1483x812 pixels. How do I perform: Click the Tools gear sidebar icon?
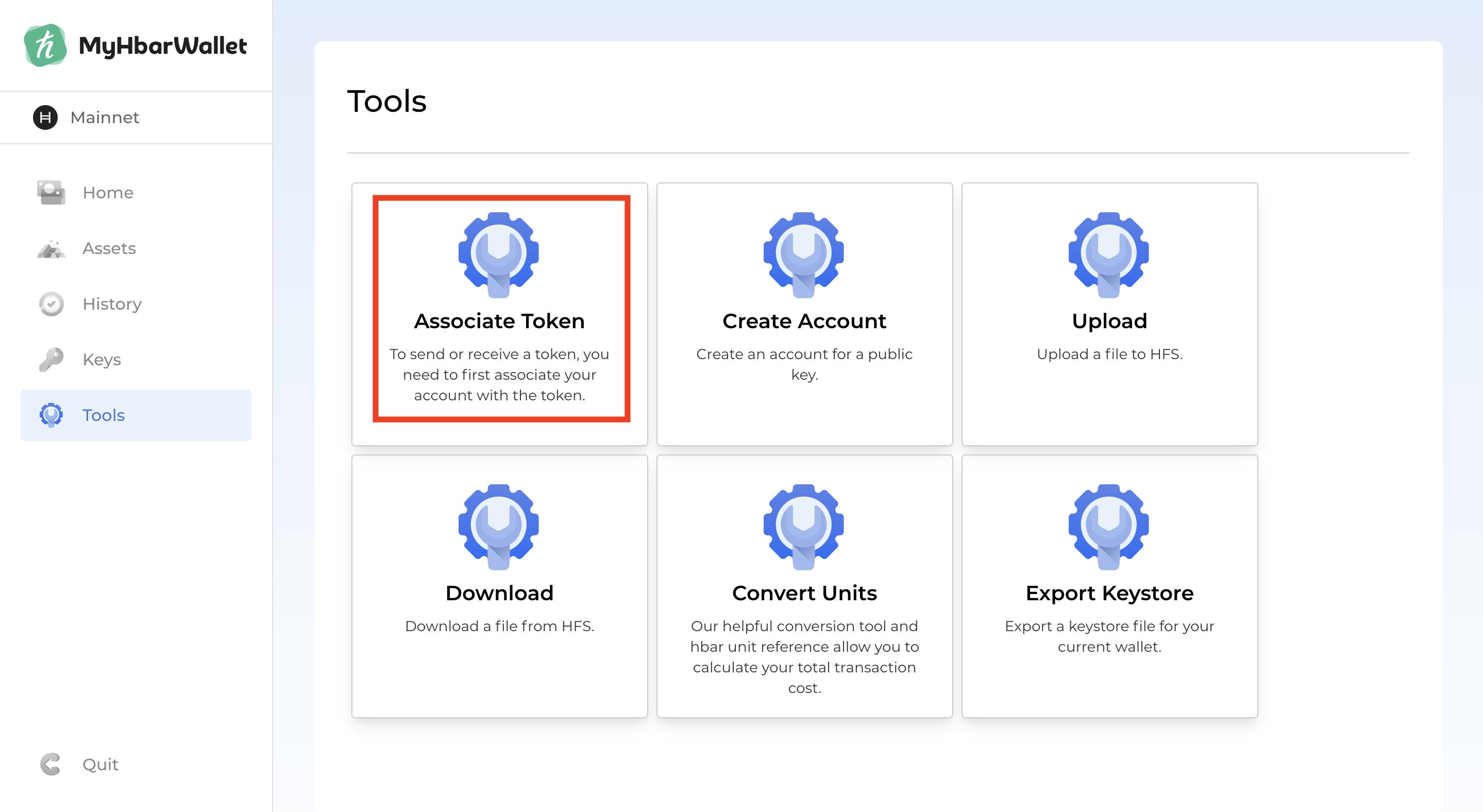click(x=51, y=415)
